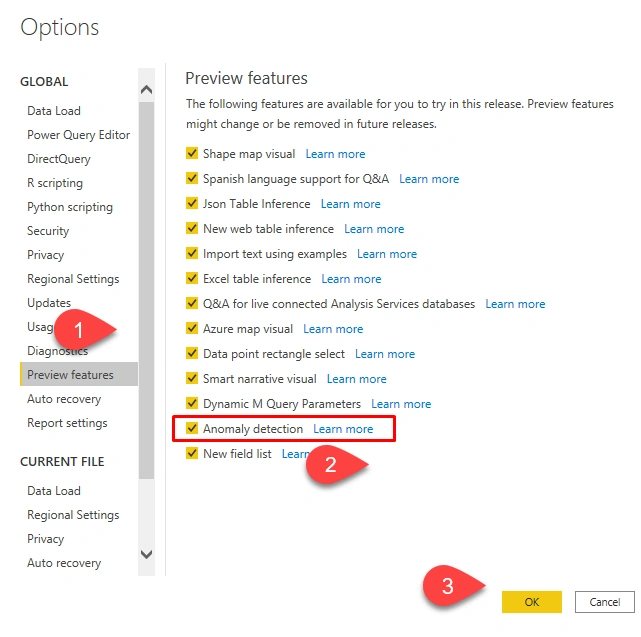
Task: Uncheck the Shape map visual checkbox
Action: (x=192, y=153)
